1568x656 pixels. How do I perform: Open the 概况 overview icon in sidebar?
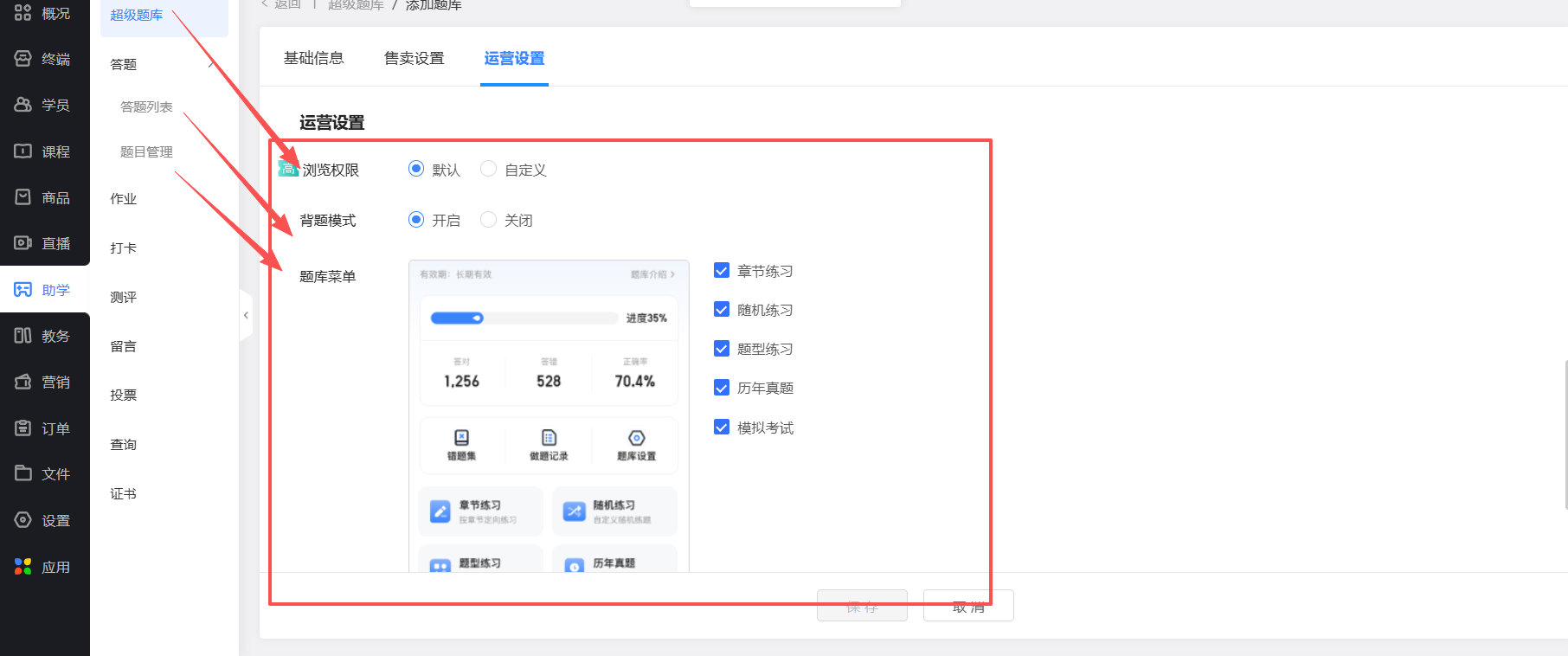tap(23, 13)
